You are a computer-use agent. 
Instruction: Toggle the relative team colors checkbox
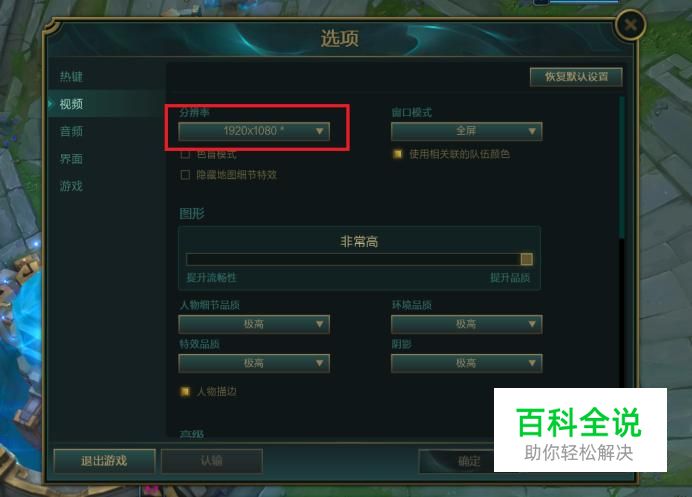[x=398, y=154]
